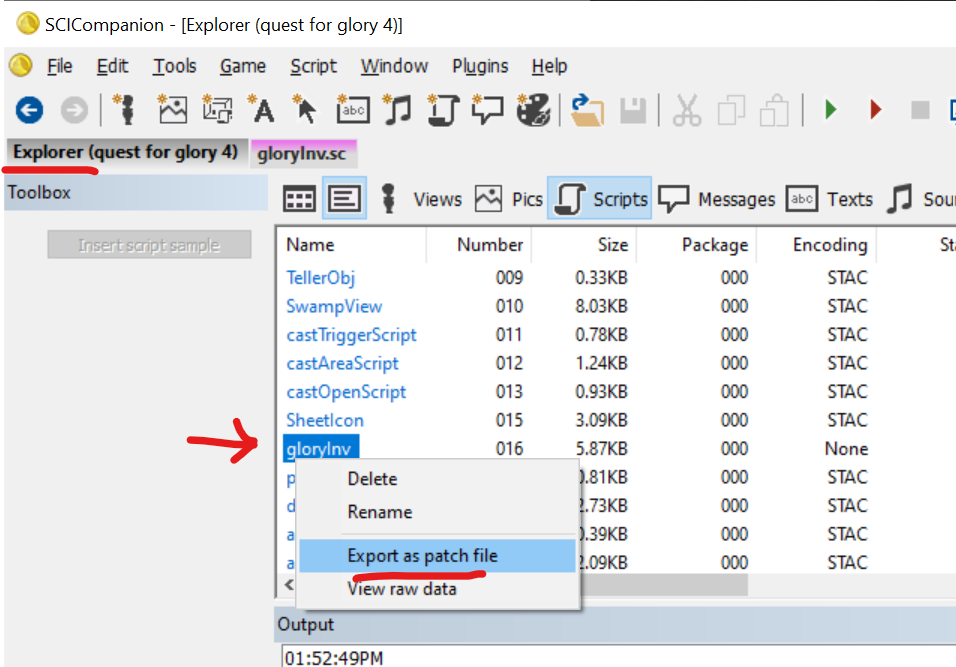Click the Save floppy disk icon

[x=633, y=111]
